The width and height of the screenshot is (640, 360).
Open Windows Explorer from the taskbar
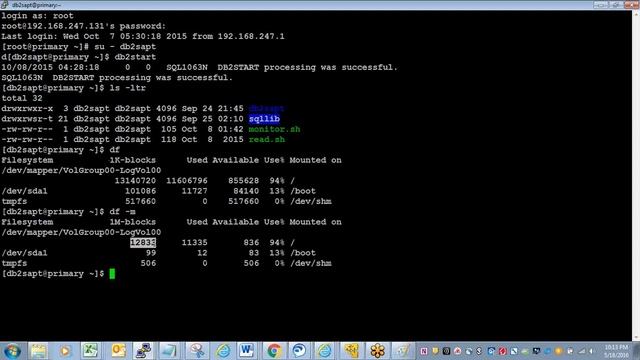[x=38, y=351]
